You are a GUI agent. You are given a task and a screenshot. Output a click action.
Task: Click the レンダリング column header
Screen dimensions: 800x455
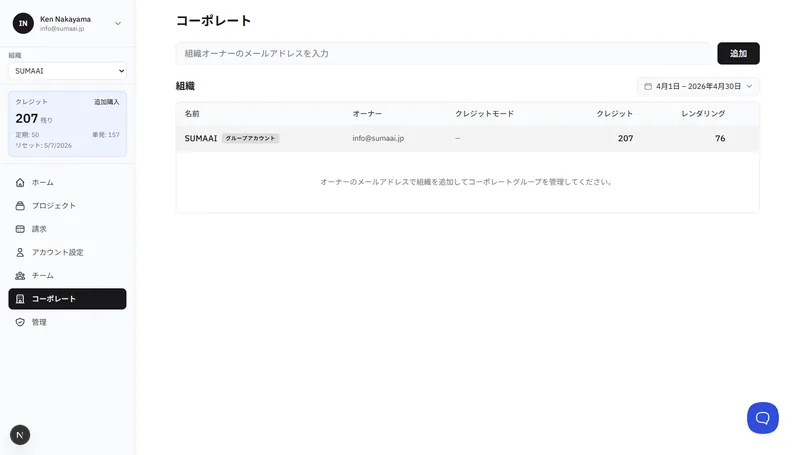703,114
